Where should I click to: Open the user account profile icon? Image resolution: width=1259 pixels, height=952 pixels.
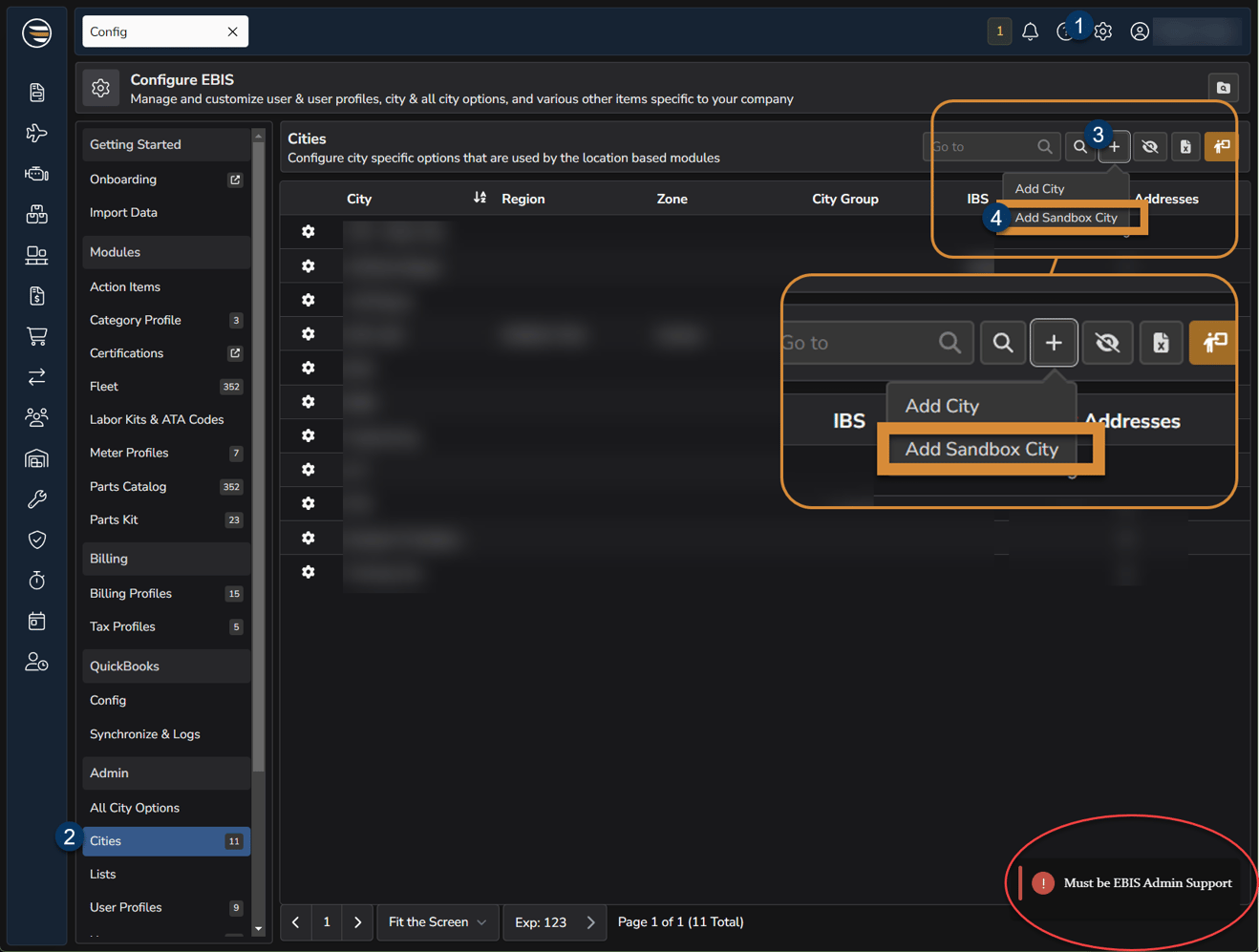pyautogui.click(x=1139, y=32)
